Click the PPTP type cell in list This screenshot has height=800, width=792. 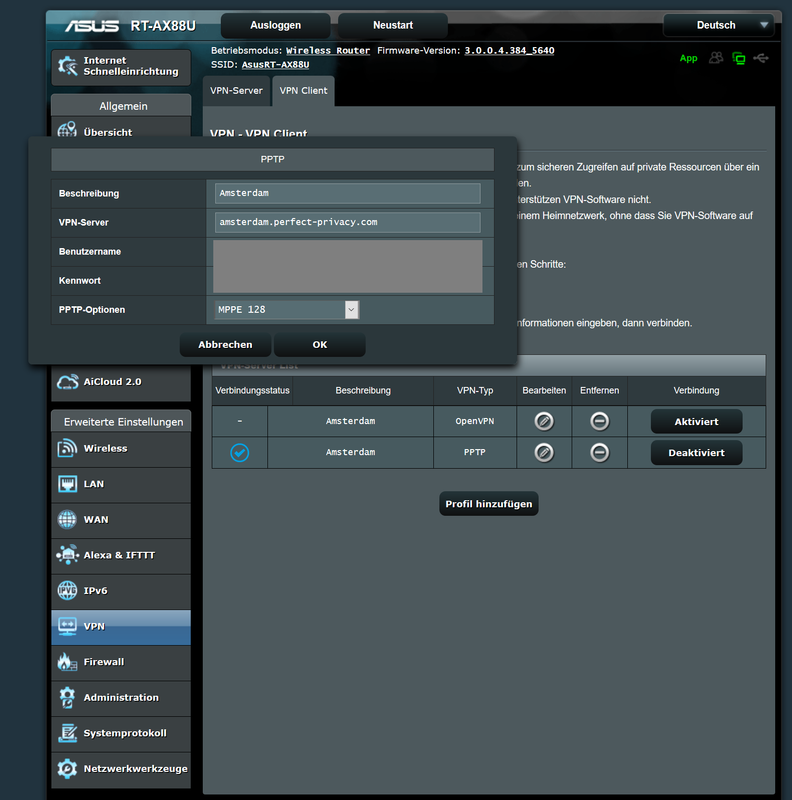click(475, 453)
